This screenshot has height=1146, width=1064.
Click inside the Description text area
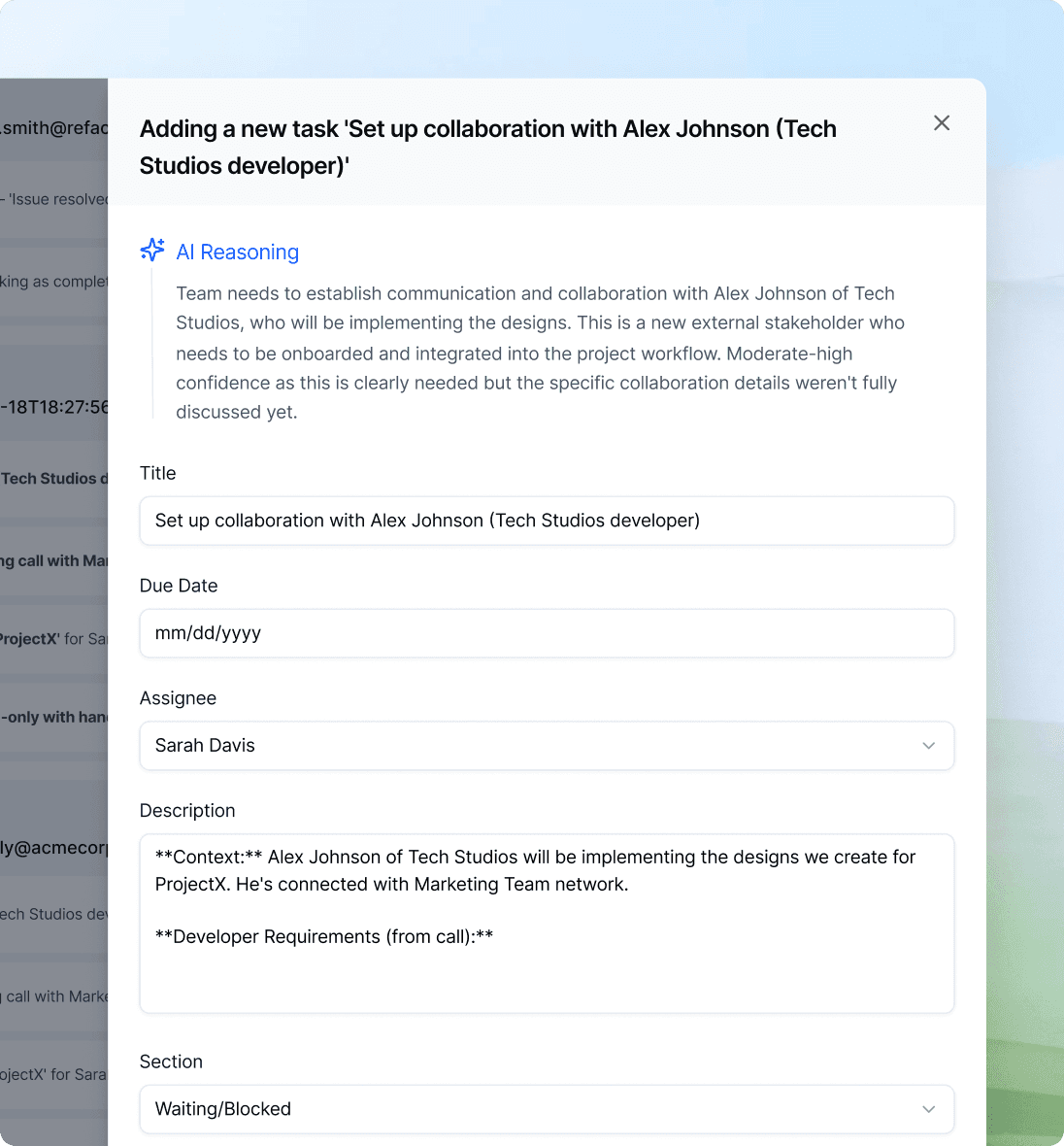[547, 923]
